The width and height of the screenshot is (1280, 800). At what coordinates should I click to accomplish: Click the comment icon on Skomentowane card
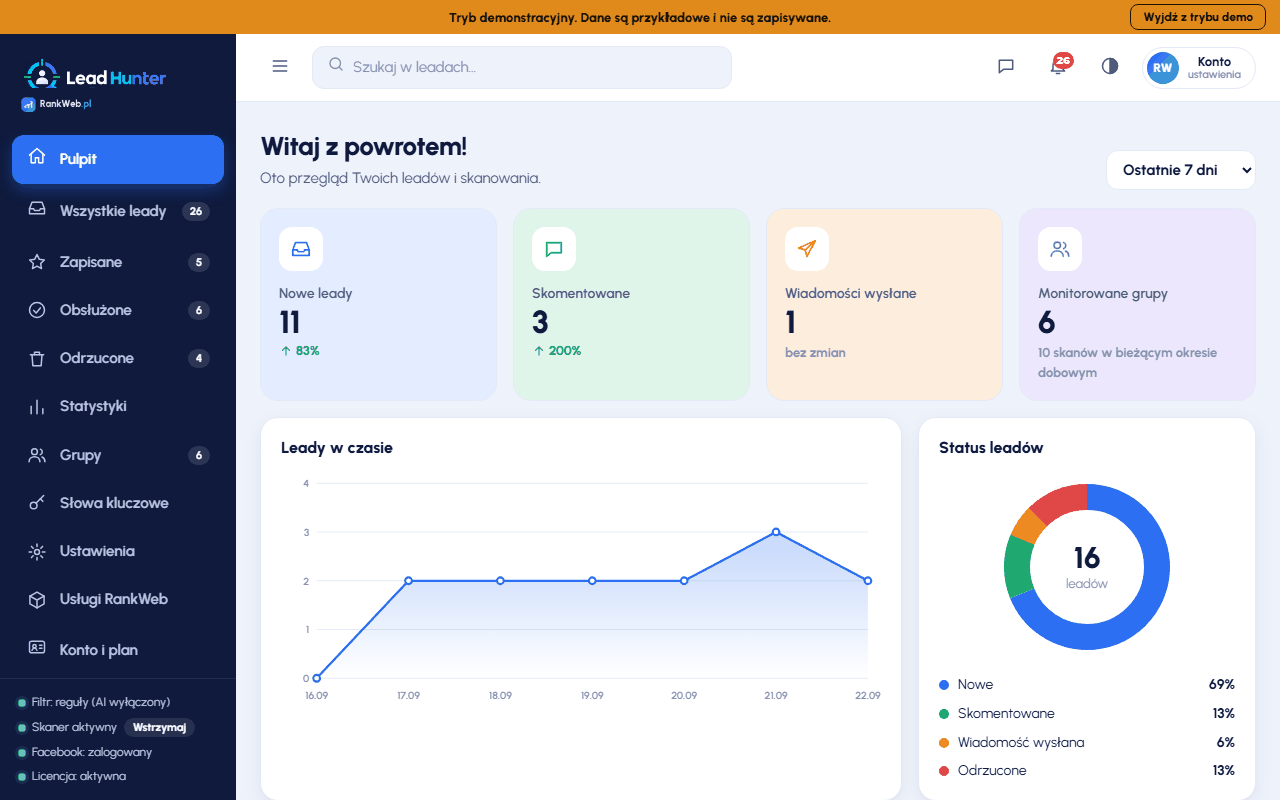click(554, 249)
